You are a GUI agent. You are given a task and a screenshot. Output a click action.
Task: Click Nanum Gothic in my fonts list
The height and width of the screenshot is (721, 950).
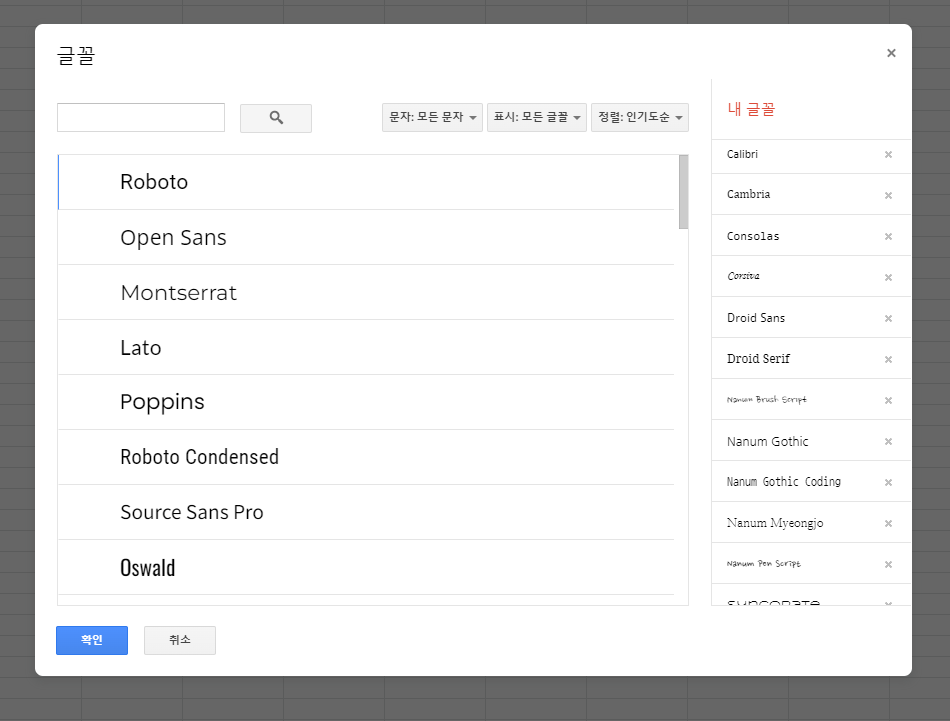pos(768,442)
